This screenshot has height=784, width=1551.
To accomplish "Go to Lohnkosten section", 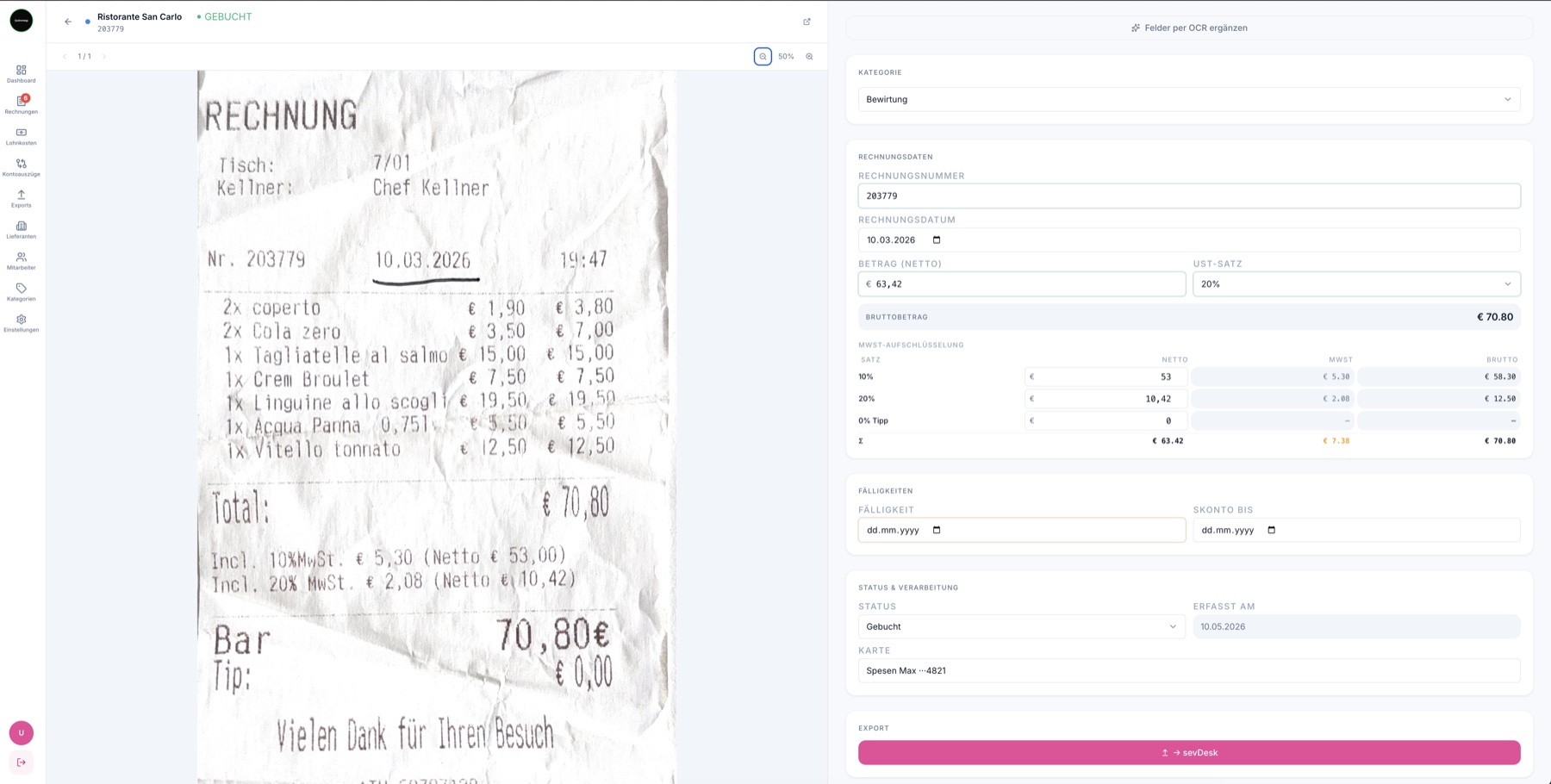I will tap(21, 136).
